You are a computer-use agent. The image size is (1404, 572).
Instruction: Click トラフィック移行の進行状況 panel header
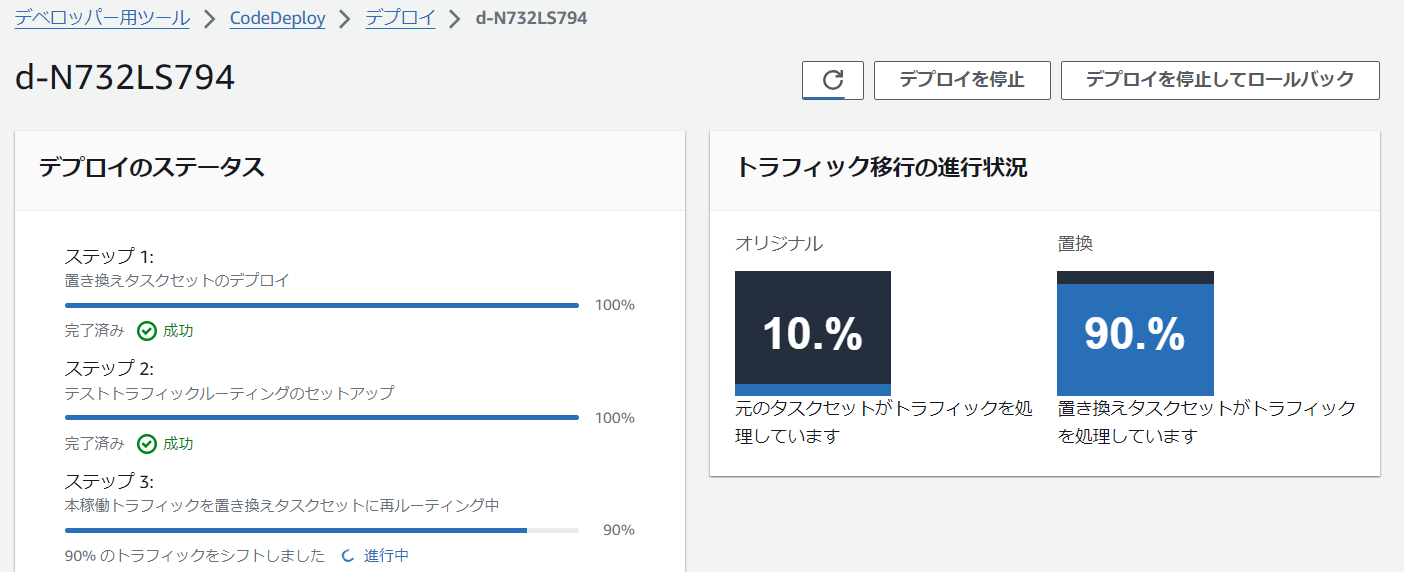coord(1044,170)
